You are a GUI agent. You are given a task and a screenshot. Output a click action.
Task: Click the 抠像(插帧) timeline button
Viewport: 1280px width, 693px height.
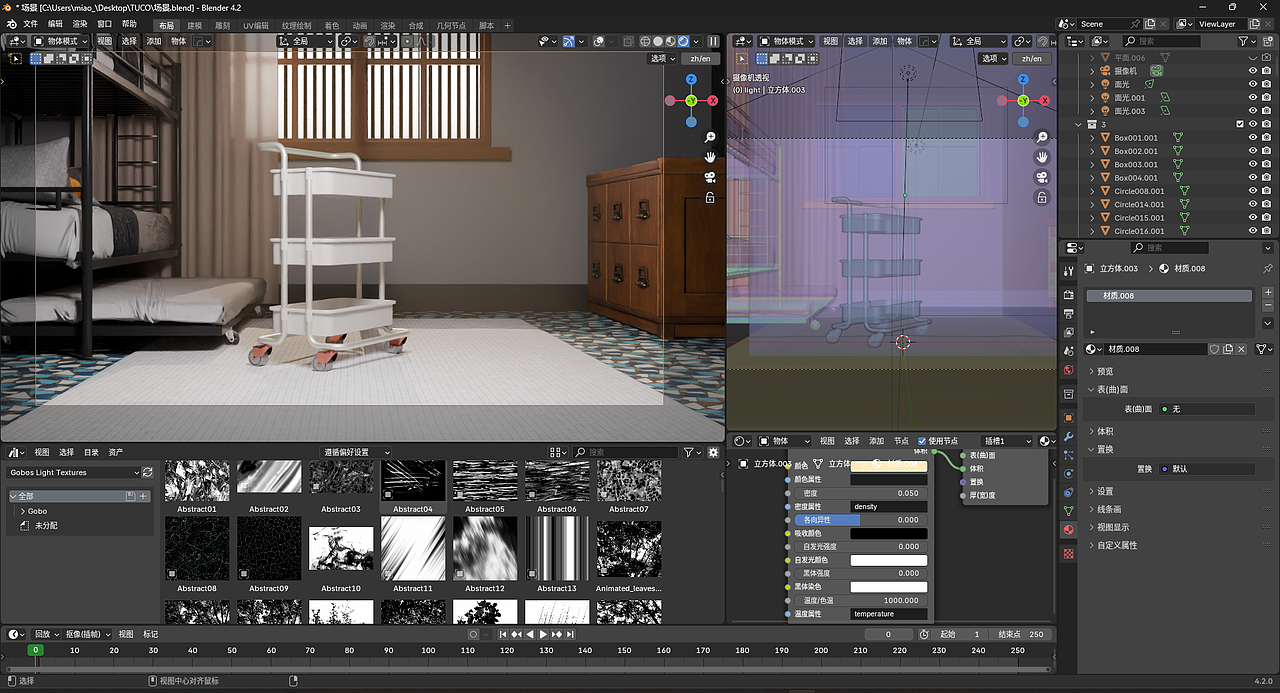88,634
